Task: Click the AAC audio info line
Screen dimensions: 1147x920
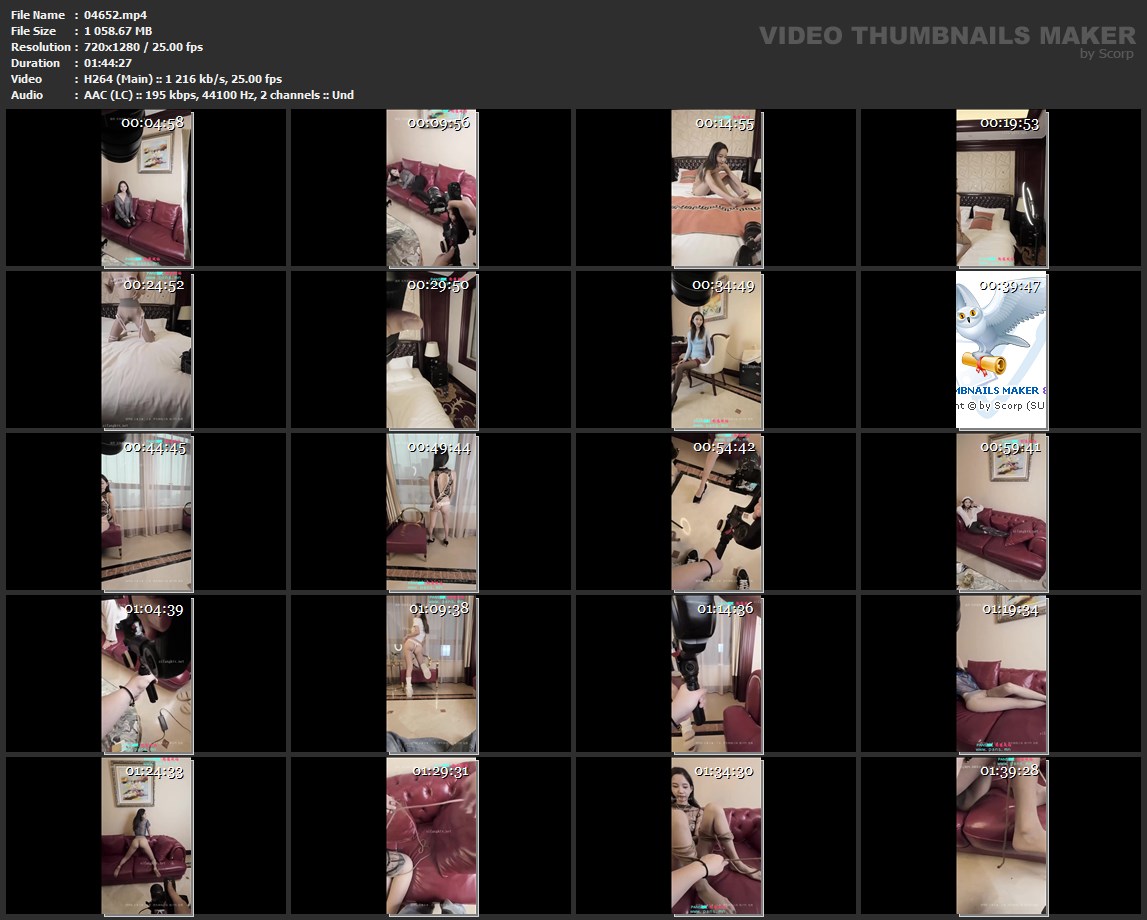Action: tap(219, 95)
